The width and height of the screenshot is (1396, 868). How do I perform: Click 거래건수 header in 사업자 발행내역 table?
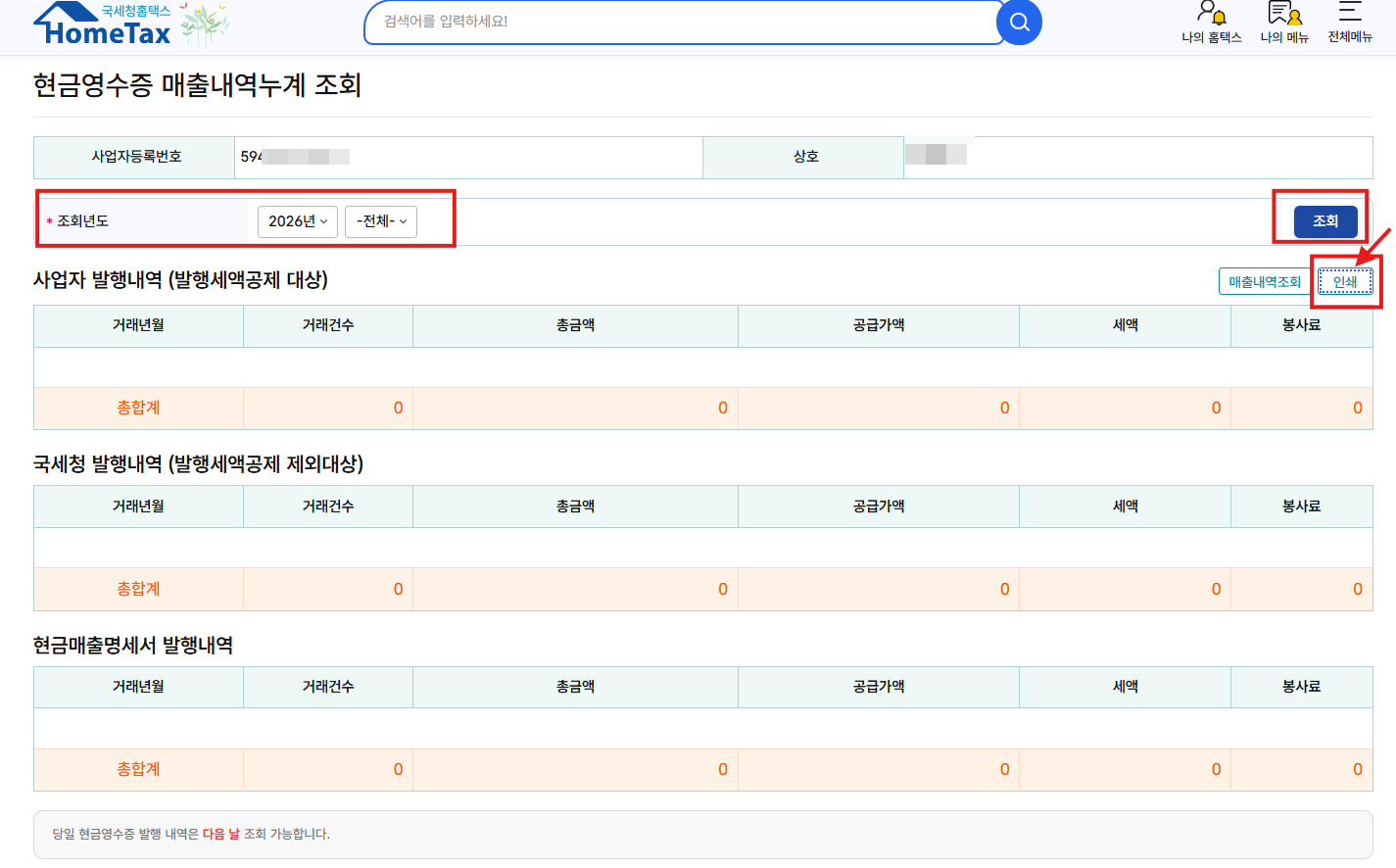click(x=328, y=325)
